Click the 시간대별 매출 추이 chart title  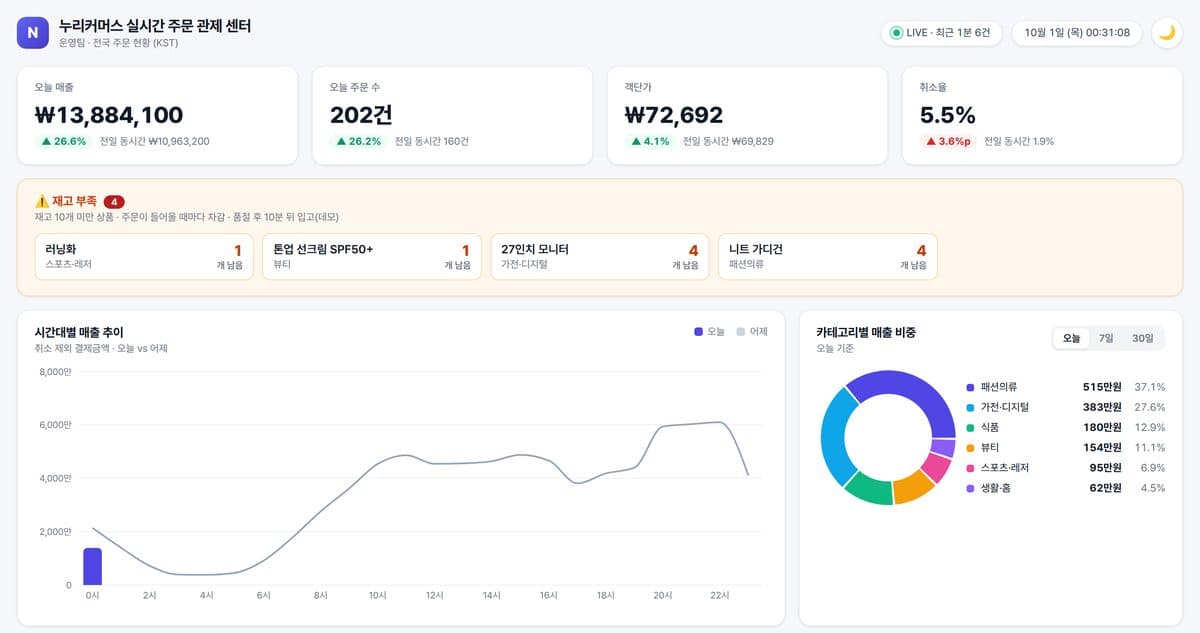click(79, 332)
